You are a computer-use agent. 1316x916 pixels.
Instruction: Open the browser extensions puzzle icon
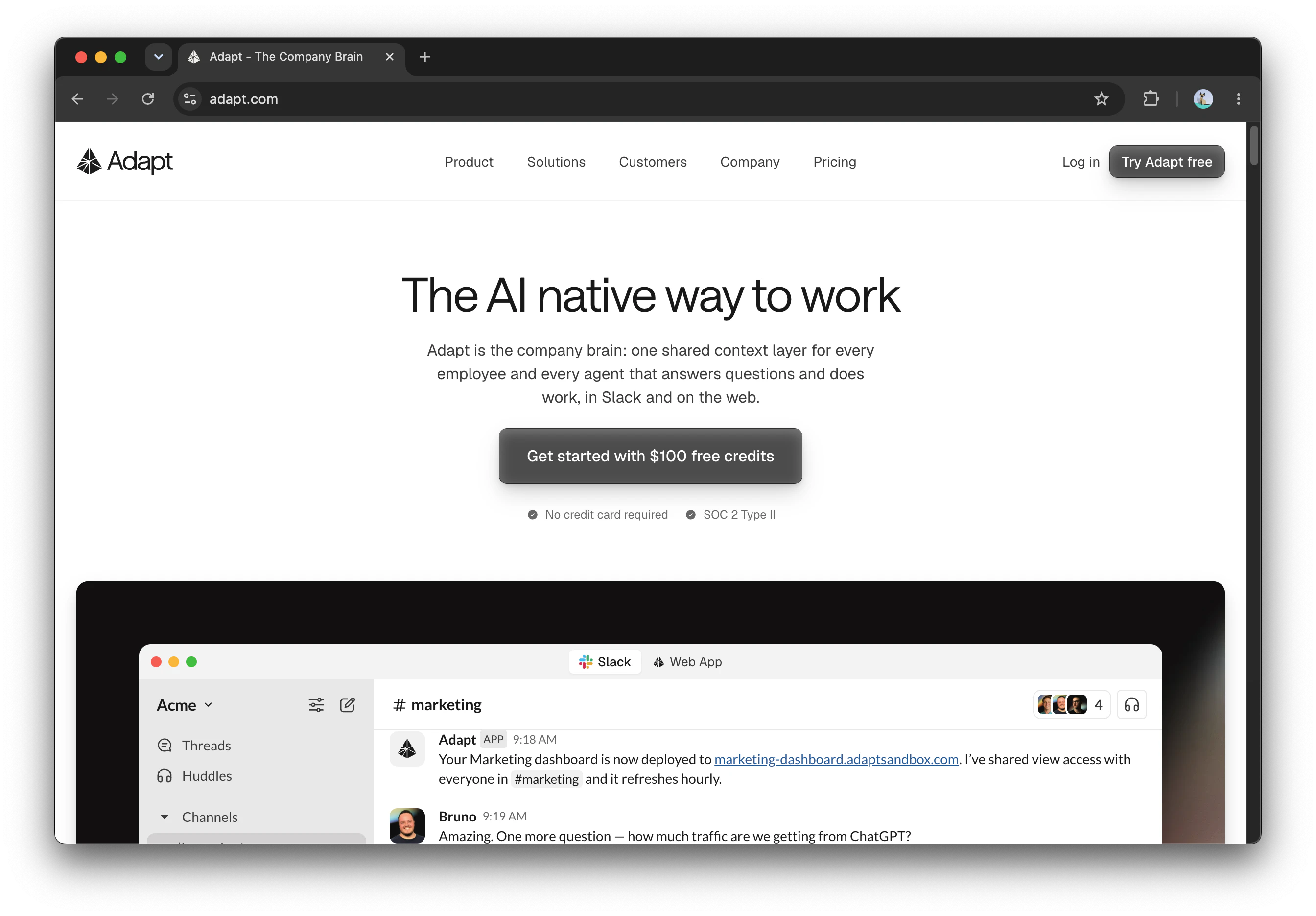pos(1151,99)
